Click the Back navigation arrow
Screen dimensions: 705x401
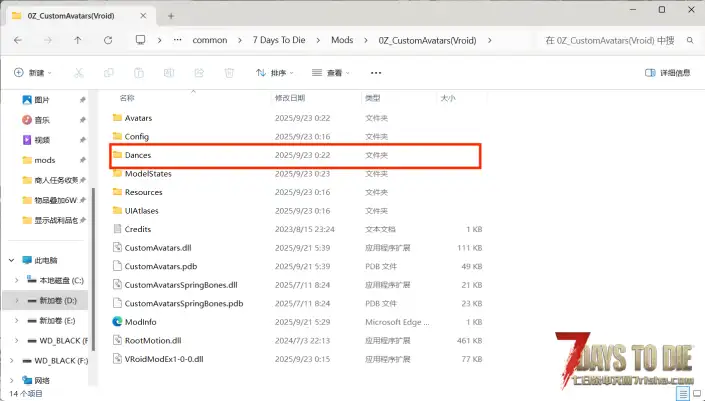click(19, 40)
